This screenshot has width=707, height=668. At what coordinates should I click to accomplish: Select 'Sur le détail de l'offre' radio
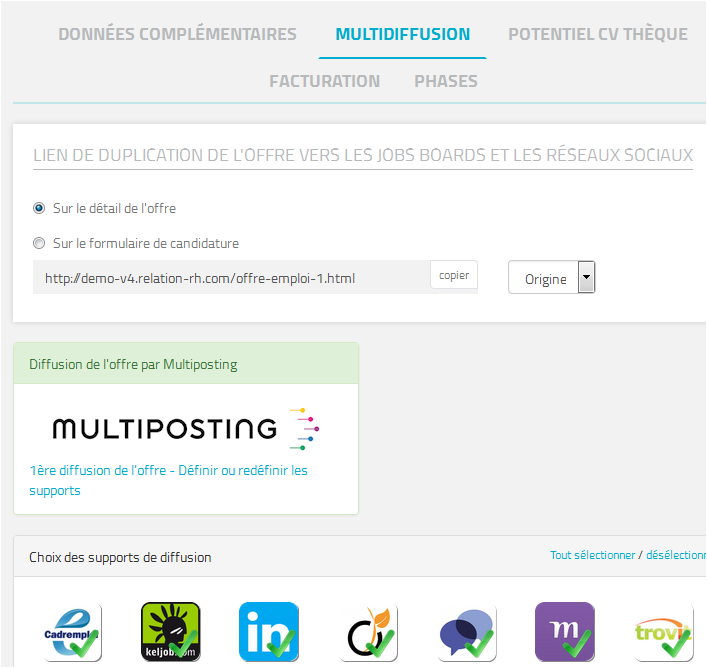tap(39, 208)
